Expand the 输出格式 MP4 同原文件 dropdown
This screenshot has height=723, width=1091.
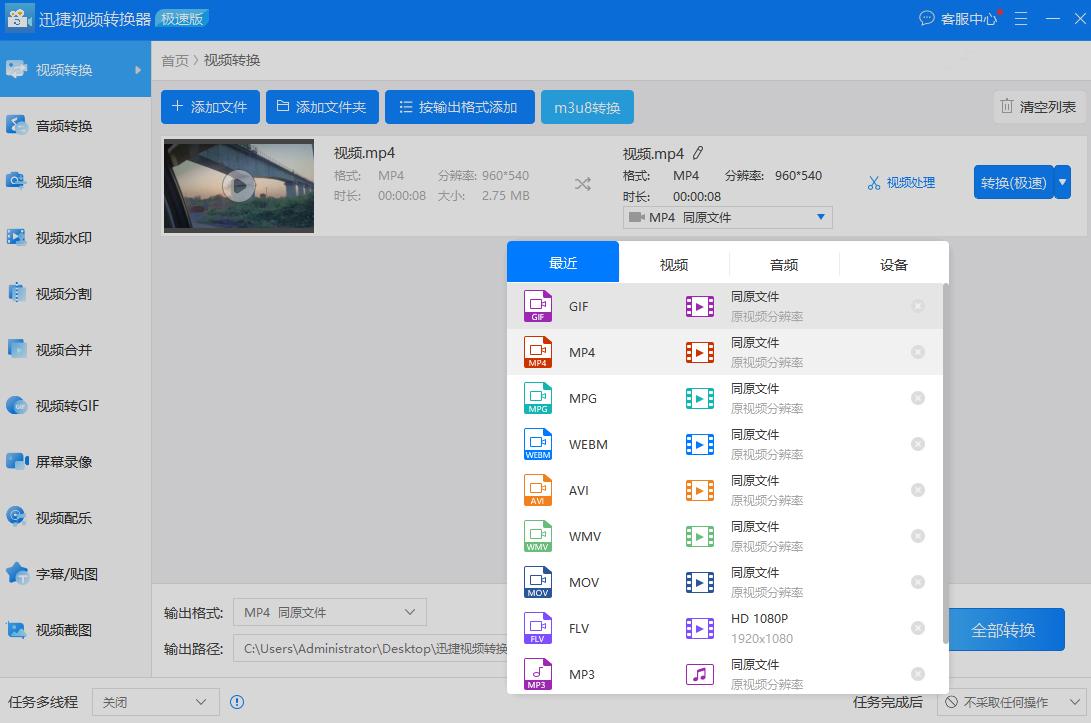(x=329, y=612)
